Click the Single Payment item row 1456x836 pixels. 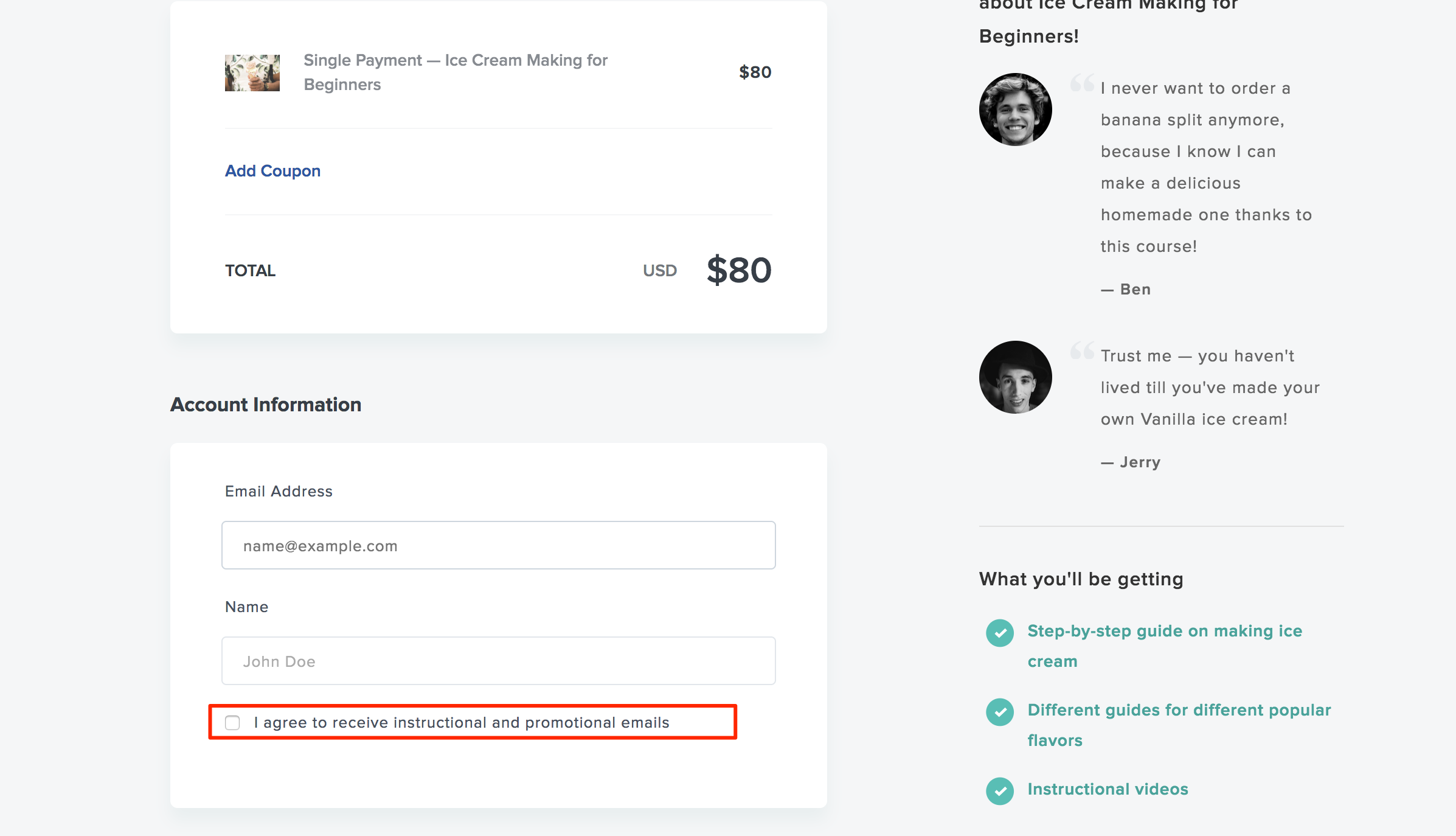click(x=498, y=72)
